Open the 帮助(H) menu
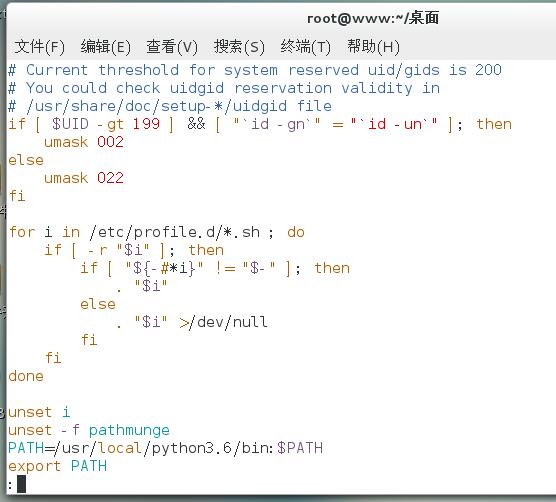Viewport: 556px width, 502px height. [x=373, y=46]
